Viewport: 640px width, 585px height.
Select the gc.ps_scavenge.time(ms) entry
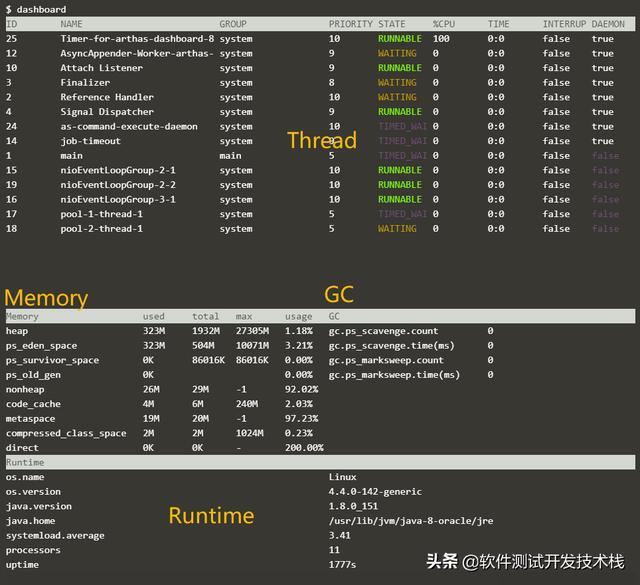pos(391,346)
